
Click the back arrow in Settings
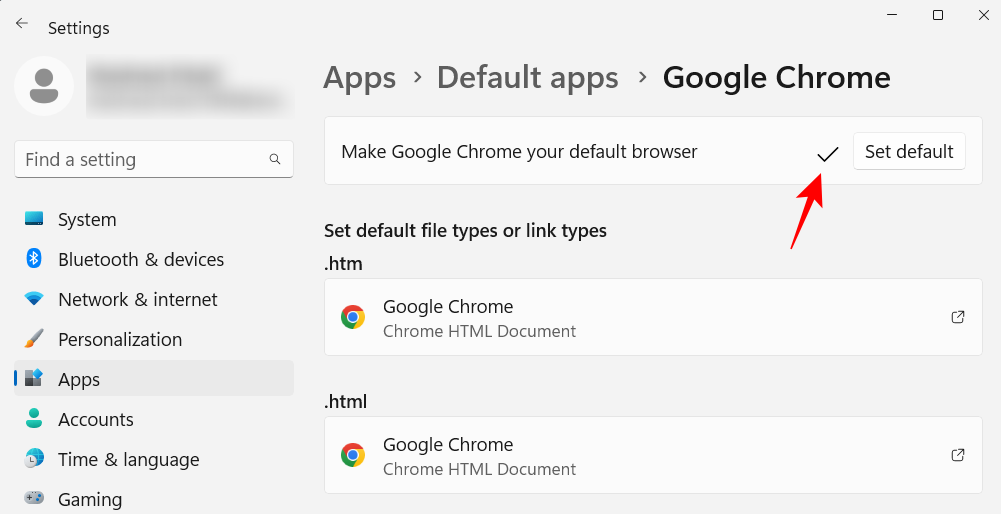point(22,24)
